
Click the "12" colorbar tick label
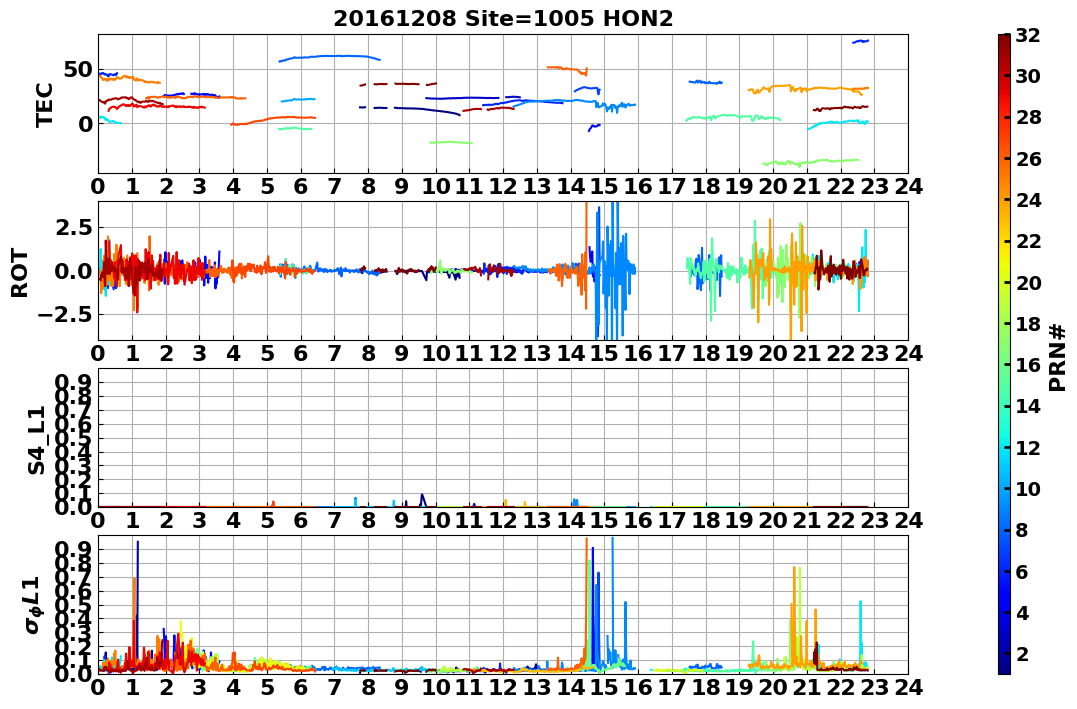click(x=1028, y=447)
